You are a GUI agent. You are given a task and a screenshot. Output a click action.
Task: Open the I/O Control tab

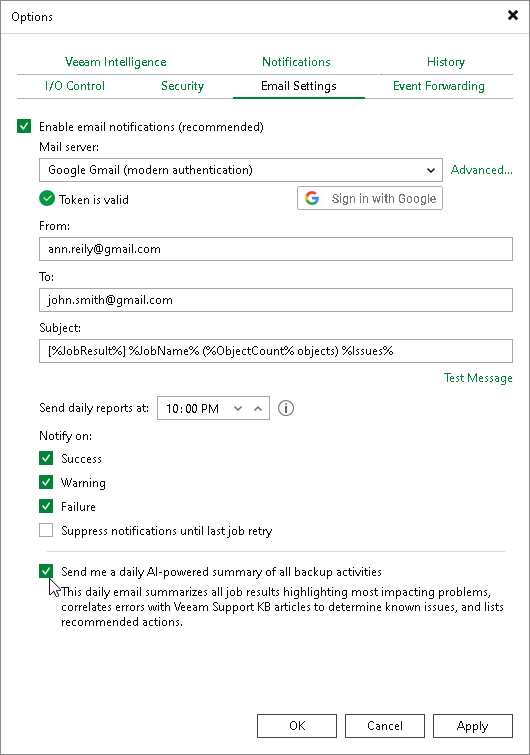(x=75, y=86)
